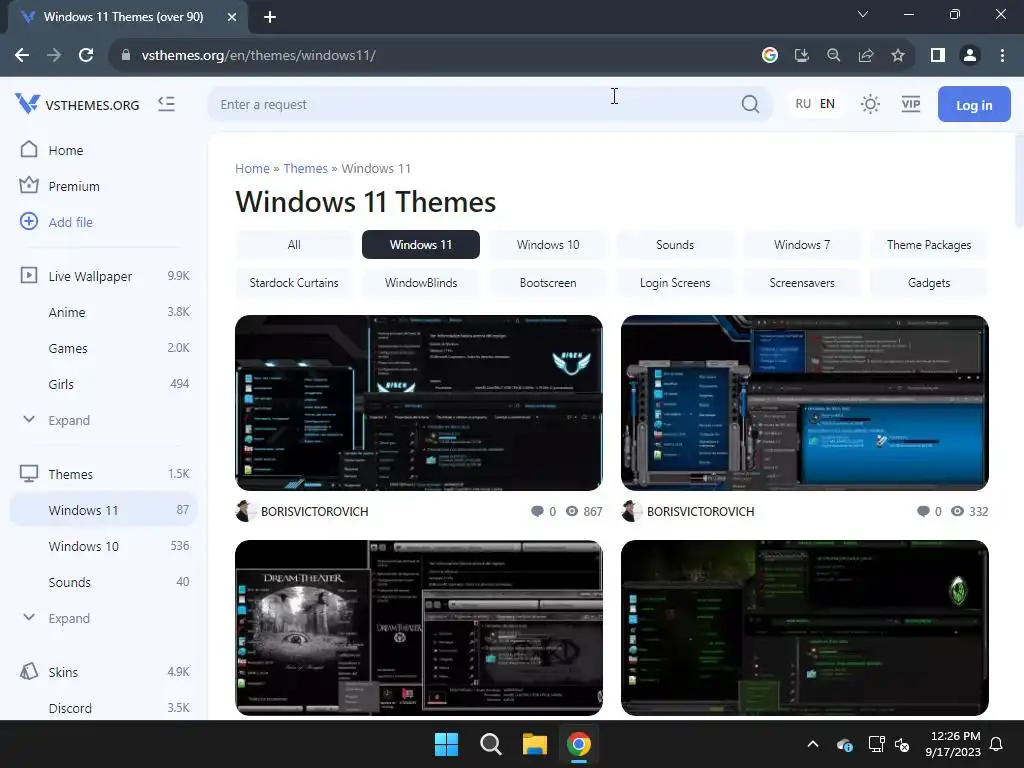Image resolution: width=1024 pixels, height=768 pixels.
Task: Click the Live Wallpaper play icon
Action: tap(29, 275)
